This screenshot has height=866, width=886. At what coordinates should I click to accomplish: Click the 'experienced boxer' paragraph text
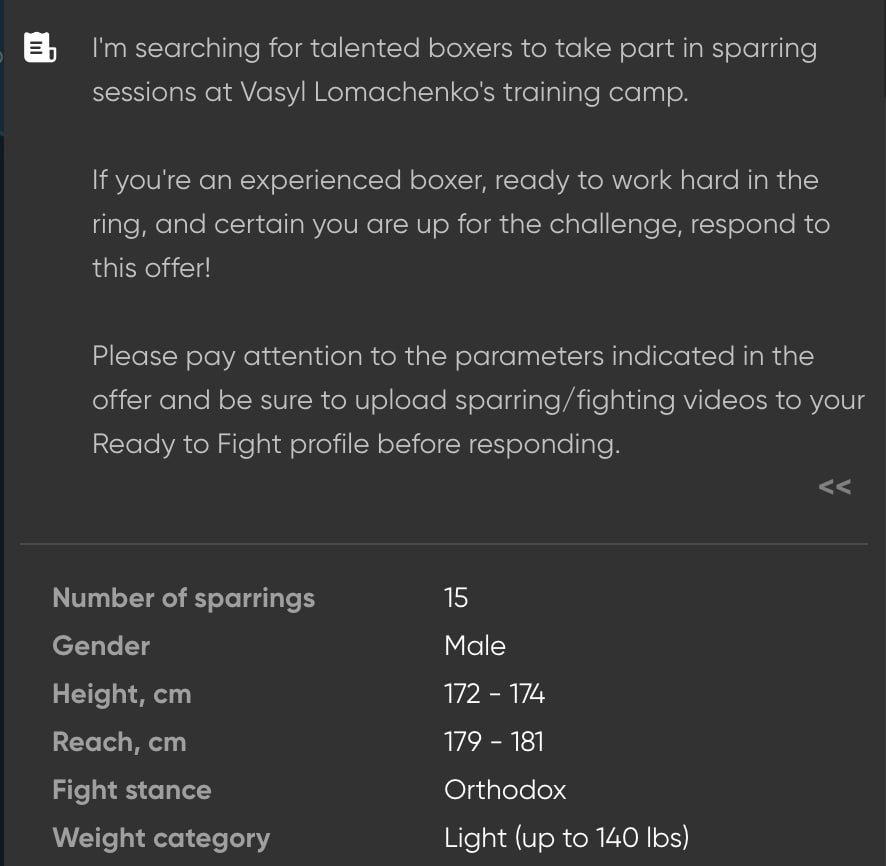click(x=461, y=224)
